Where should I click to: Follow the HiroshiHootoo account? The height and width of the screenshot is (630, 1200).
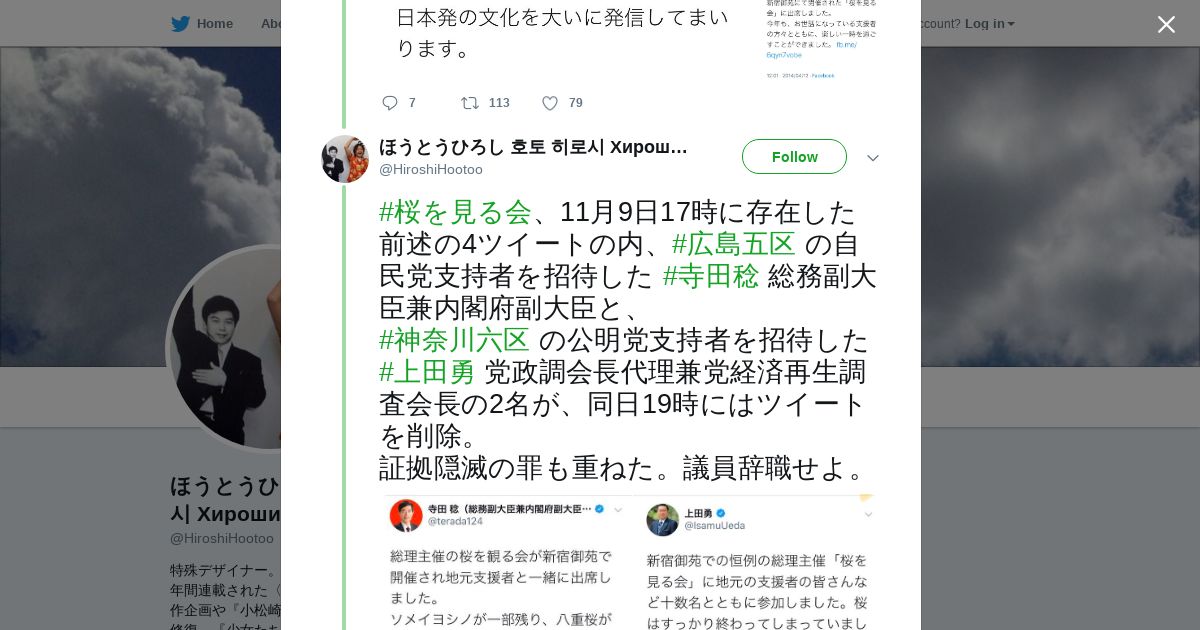794,157
